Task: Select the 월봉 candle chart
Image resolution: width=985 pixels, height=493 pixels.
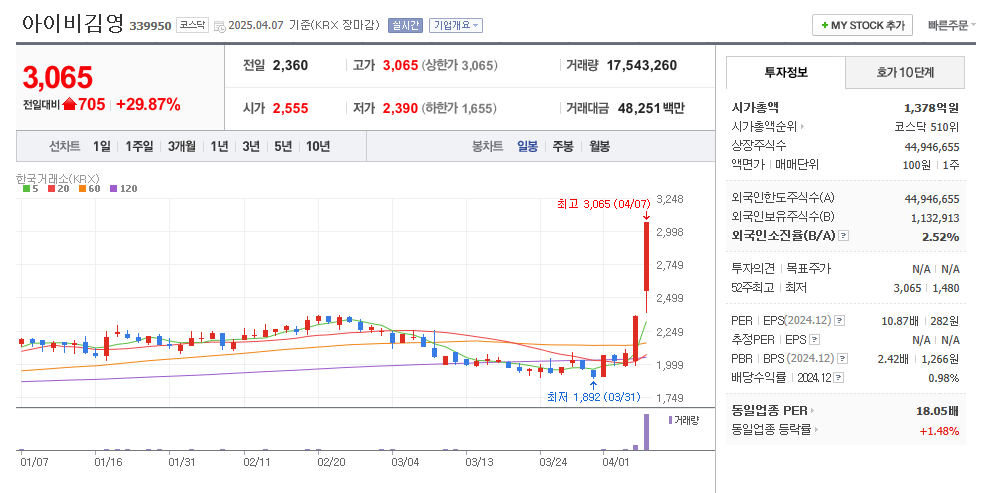Action: tap(599, 146)
